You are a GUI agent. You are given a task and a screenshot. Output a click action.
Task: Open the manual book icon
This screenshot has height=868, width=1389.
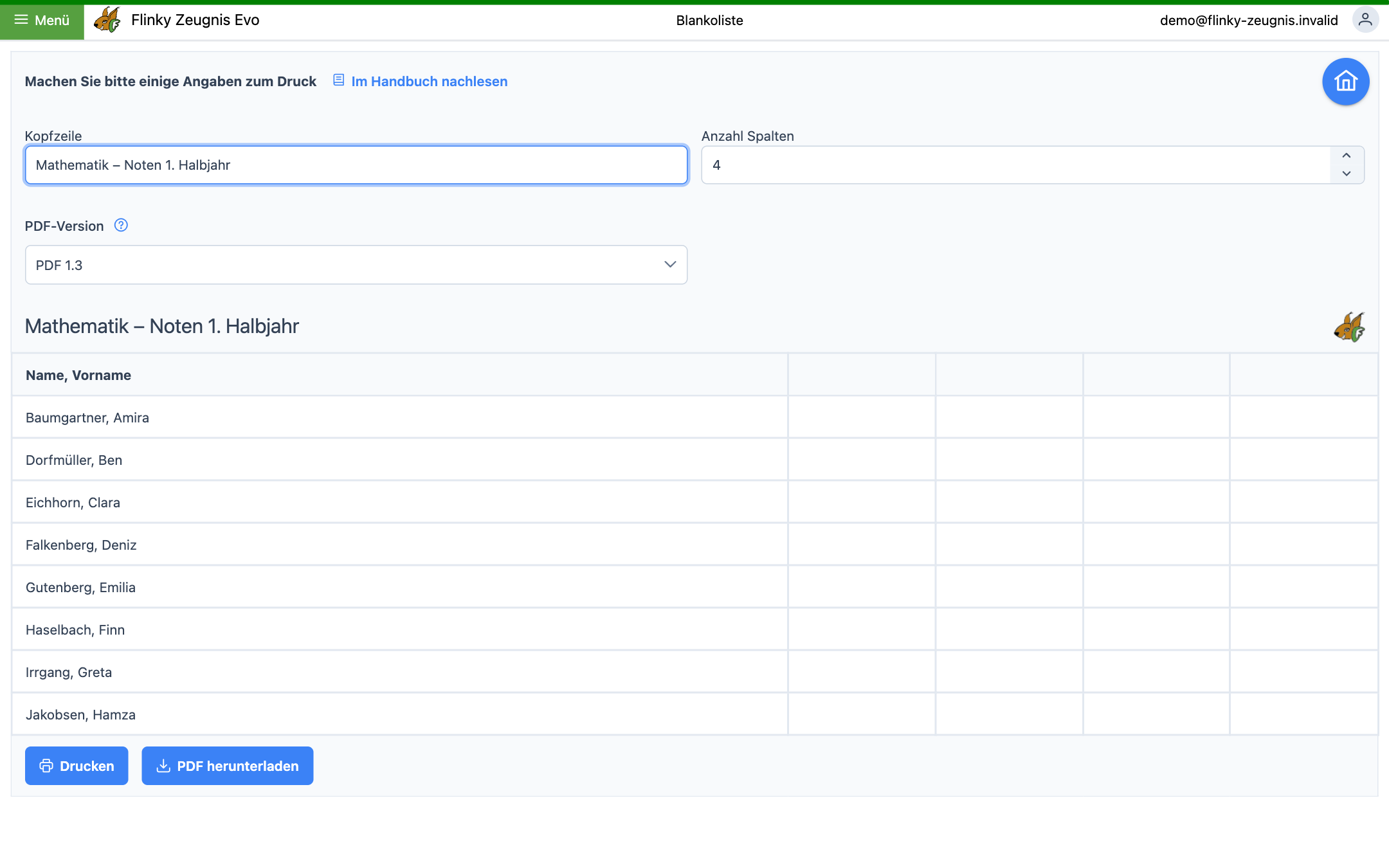(x=338, y=80)
